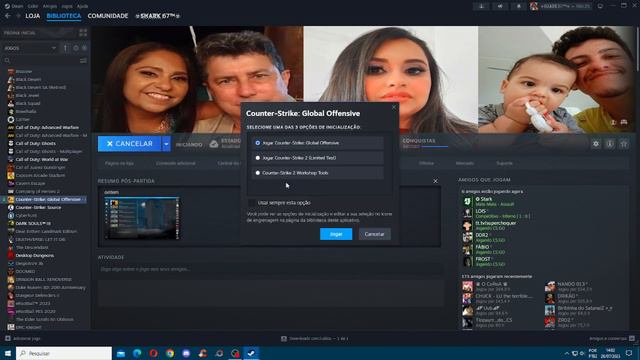Screen dimensions: 640x360
Task: Click the announcements megaphone icon
Action: pos(500,6)
